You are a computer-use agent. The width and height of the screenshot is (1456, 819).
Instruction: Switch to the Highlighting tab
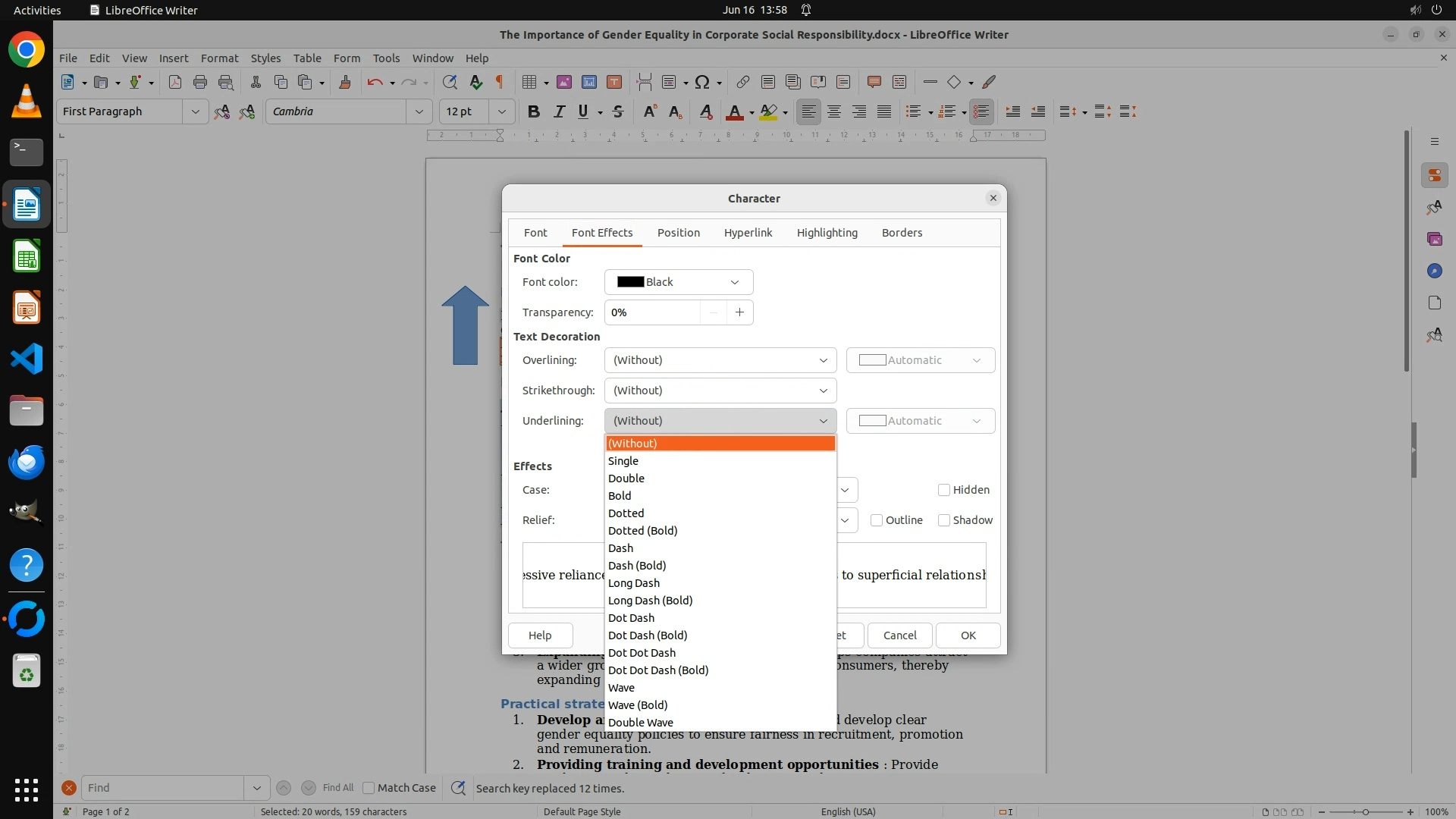(827, 233)
